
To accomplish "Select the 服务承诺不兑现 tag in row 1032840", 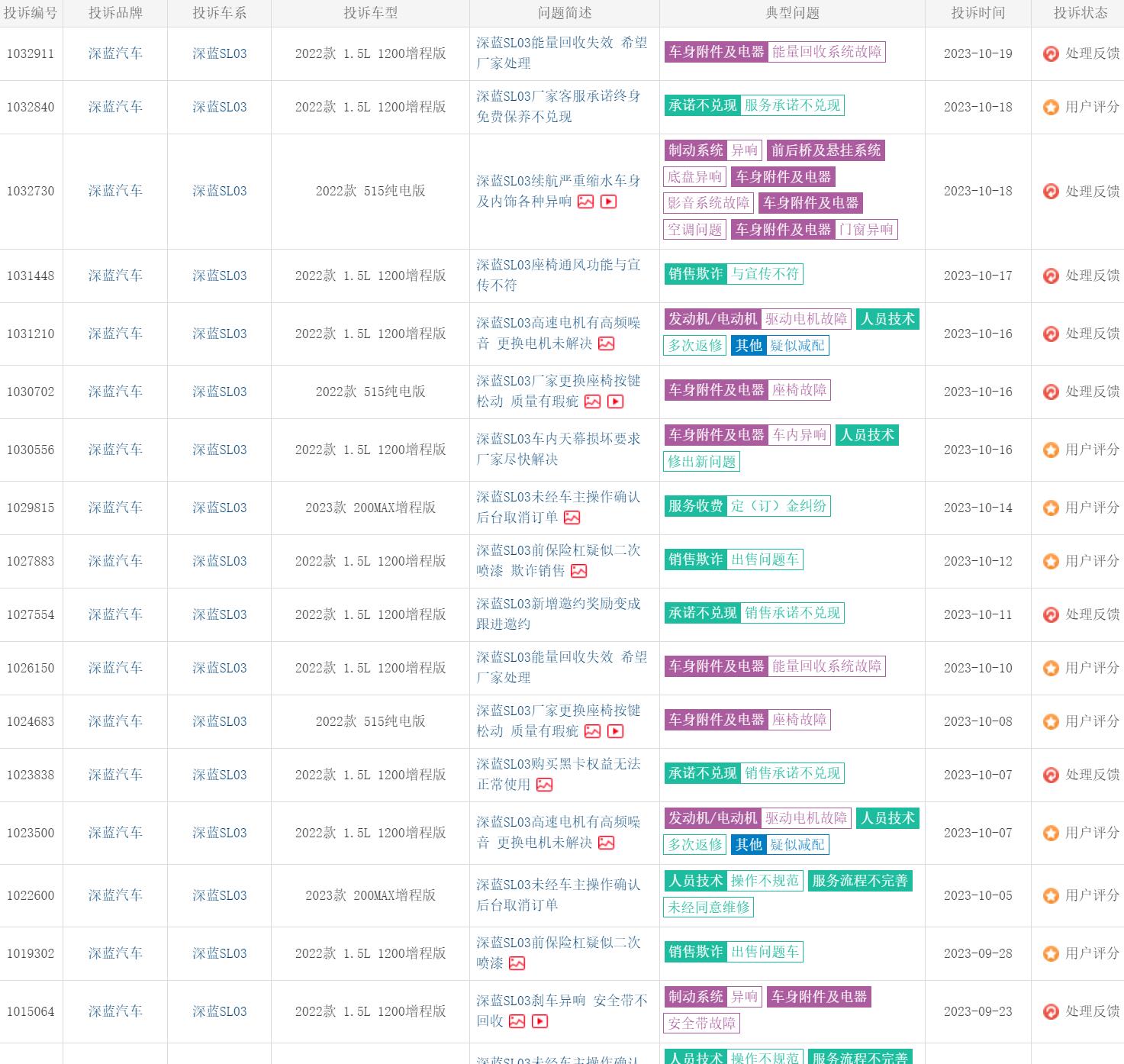I will (793, 105).
